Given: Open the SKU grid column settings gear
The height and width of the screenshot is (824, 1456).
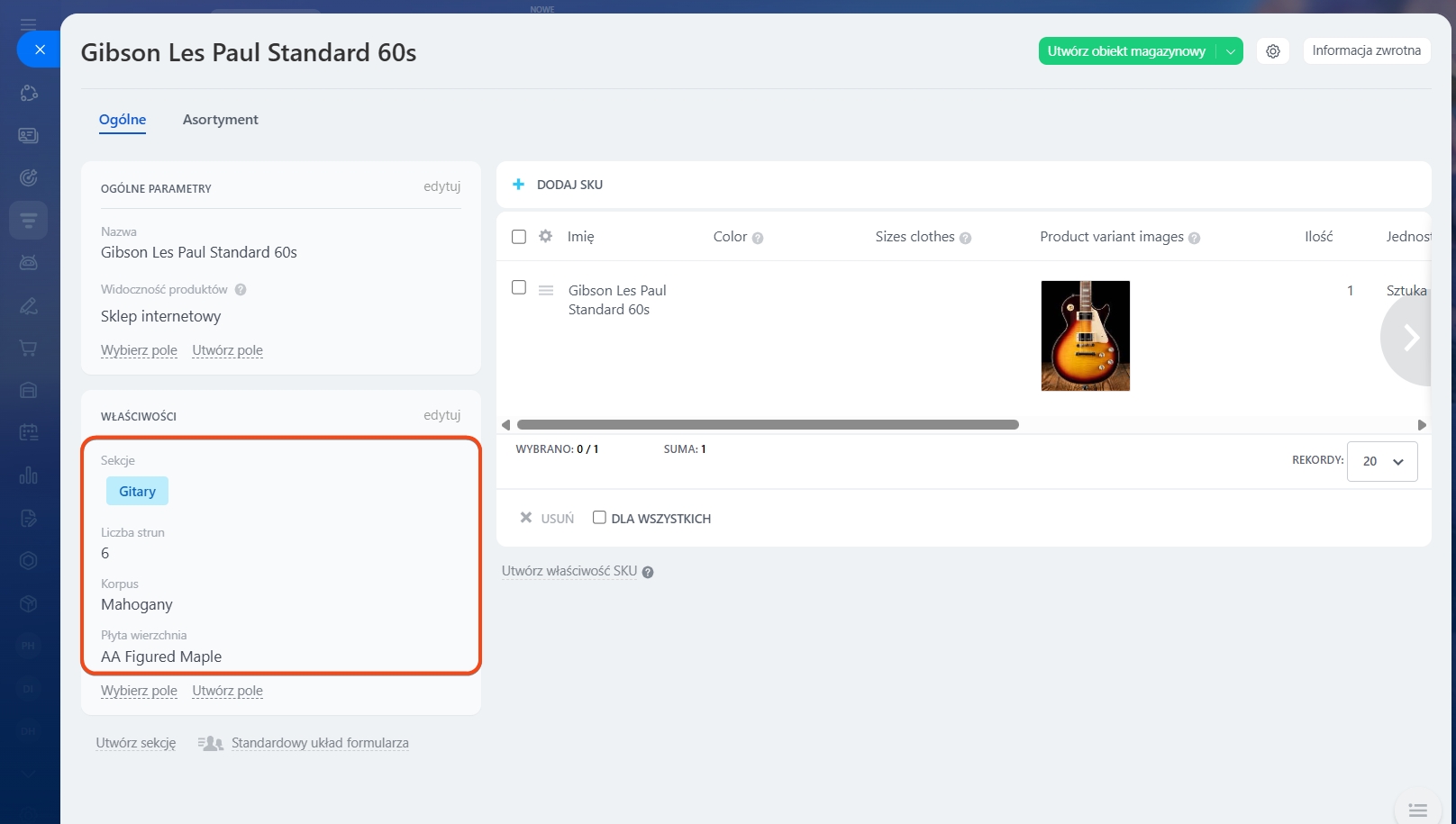Looking at the screenshot, I should click(545, 236).
